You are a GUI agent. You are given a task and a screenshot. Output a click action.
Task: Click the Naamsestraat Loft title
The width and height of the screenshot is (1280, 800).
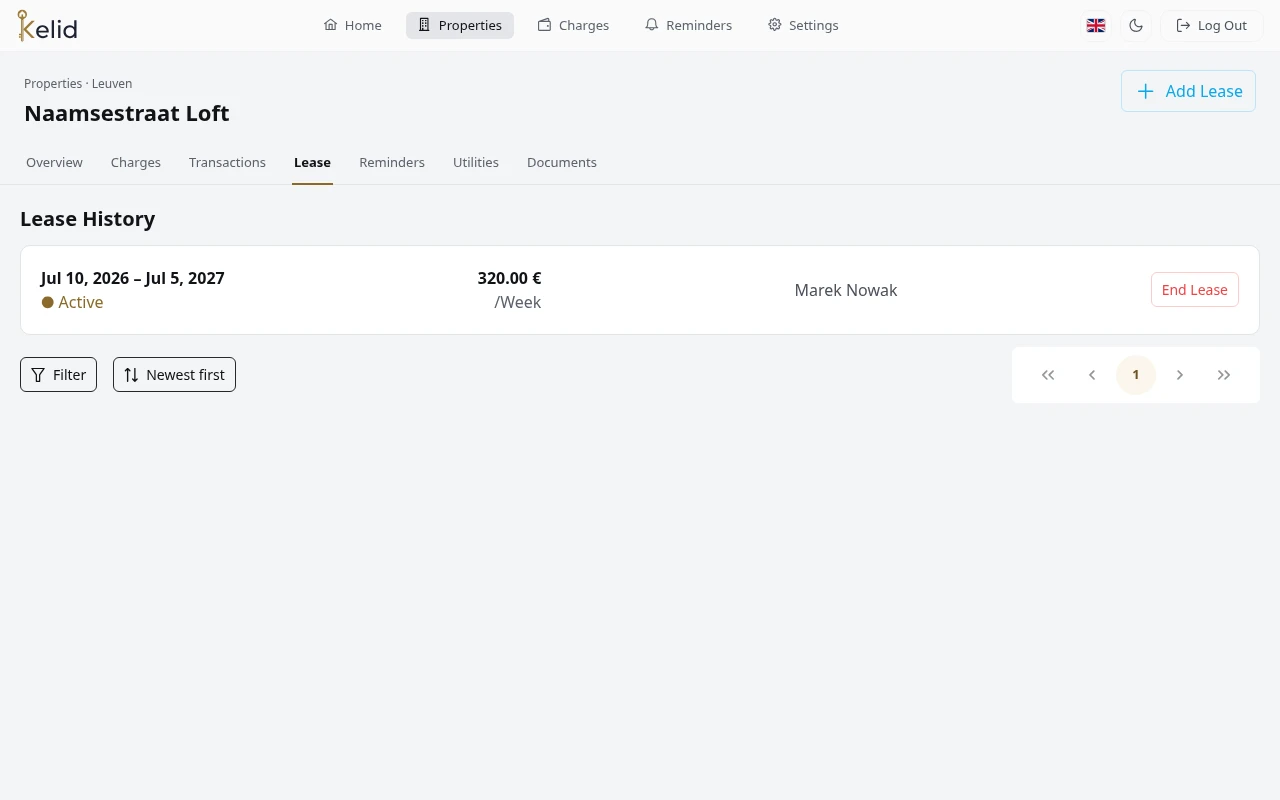pos(127,113)
